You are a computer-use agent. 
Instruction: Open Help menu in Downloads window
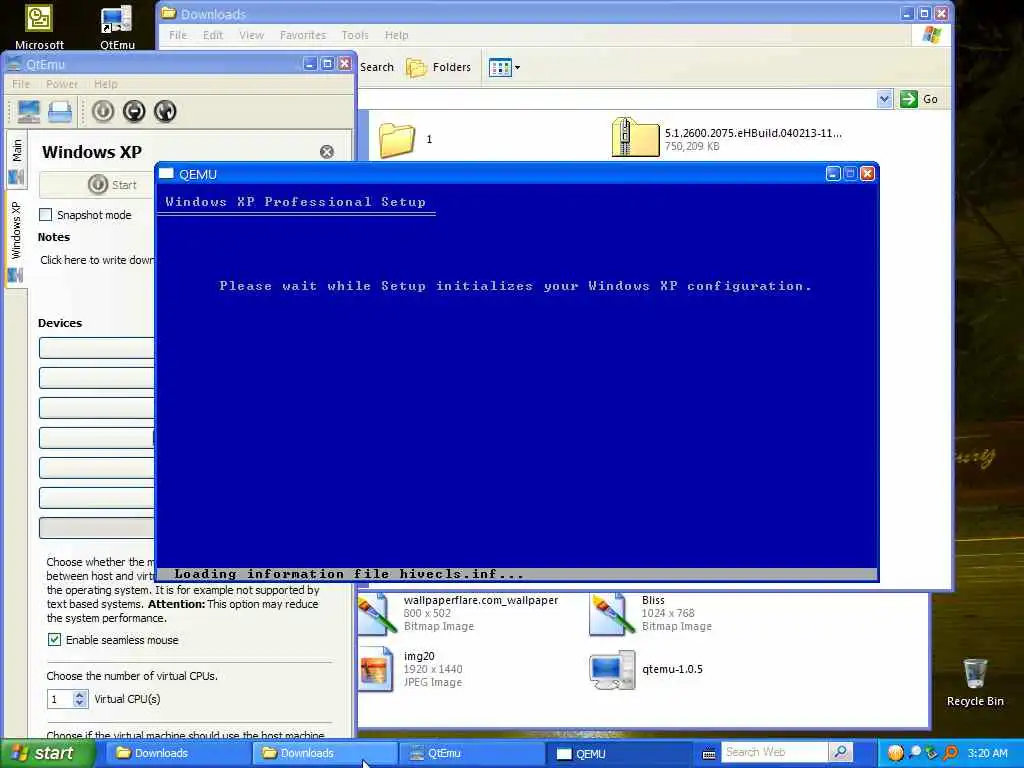(x=396, y=35)
